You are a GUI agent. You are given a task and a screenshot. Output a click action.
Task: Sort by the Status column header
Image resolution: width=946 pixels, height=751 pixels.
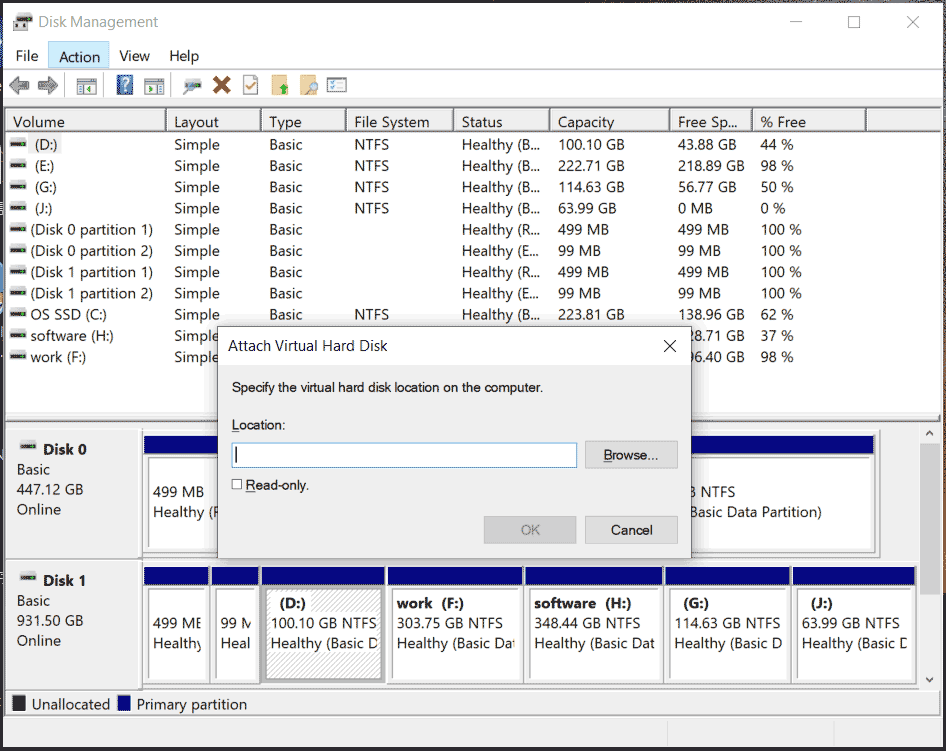(502, 121)
